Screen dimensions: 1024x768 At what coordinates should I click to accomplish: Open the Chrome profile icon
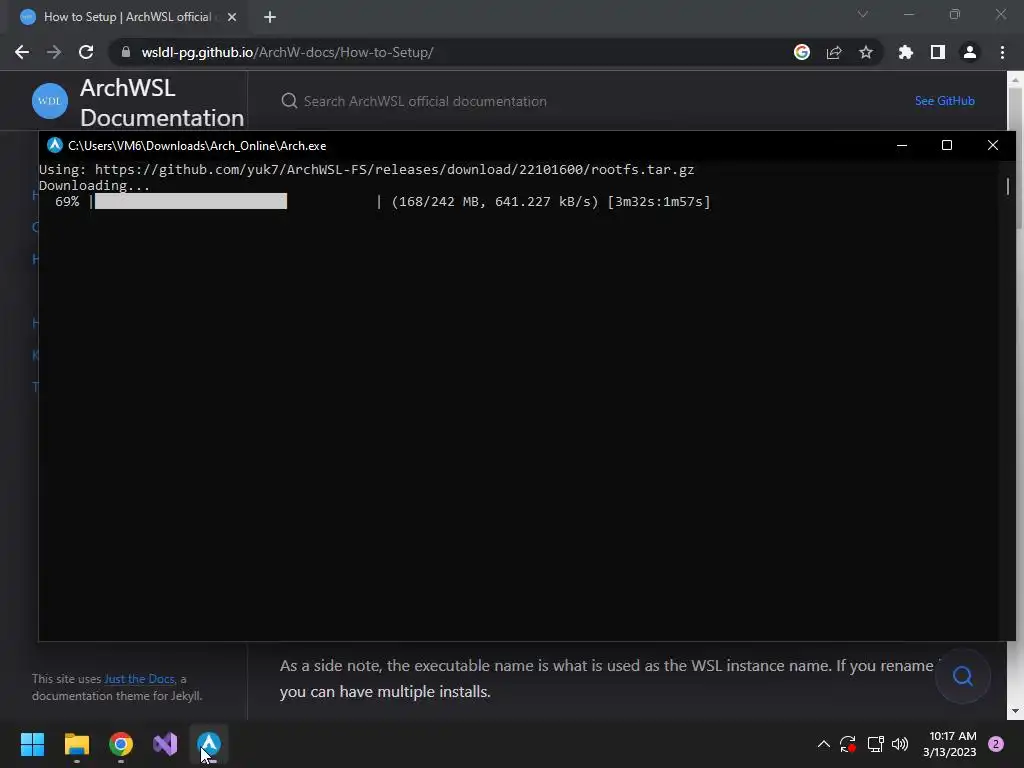point(970,52)
